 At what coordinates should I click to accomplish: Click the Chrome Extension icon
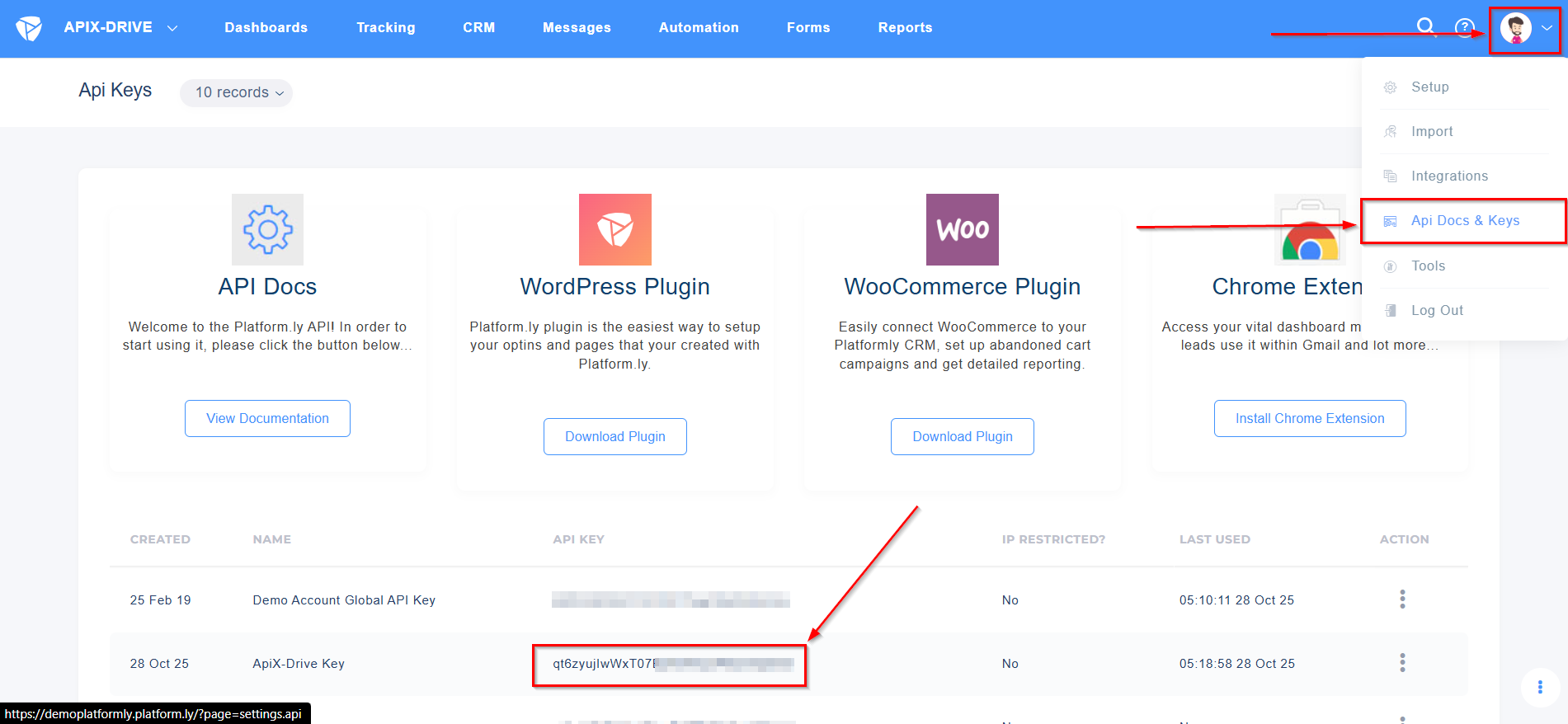1310,229
